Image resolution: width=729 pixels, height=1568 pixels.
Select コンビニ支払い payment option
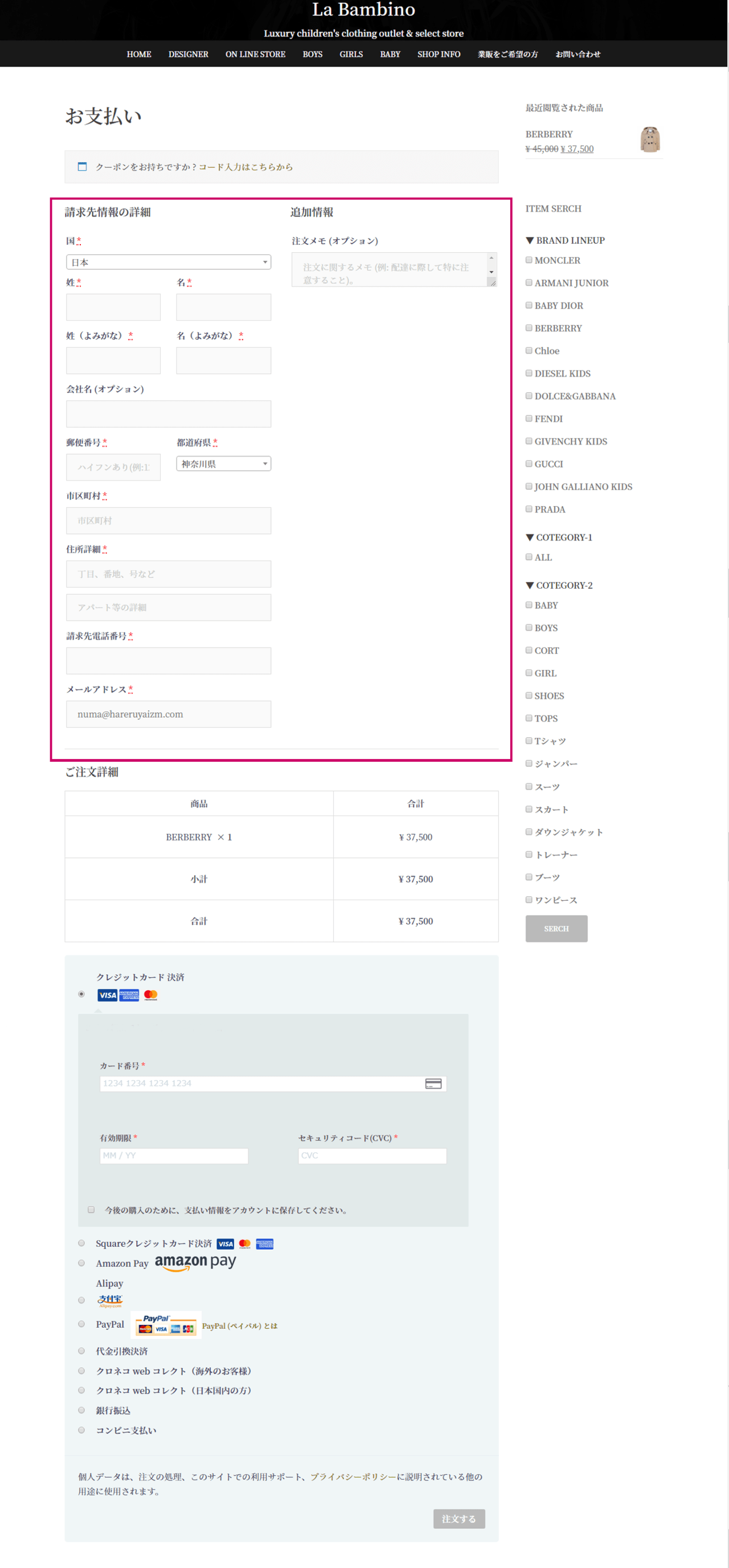pyautogui.click(x=81, y=1430)
